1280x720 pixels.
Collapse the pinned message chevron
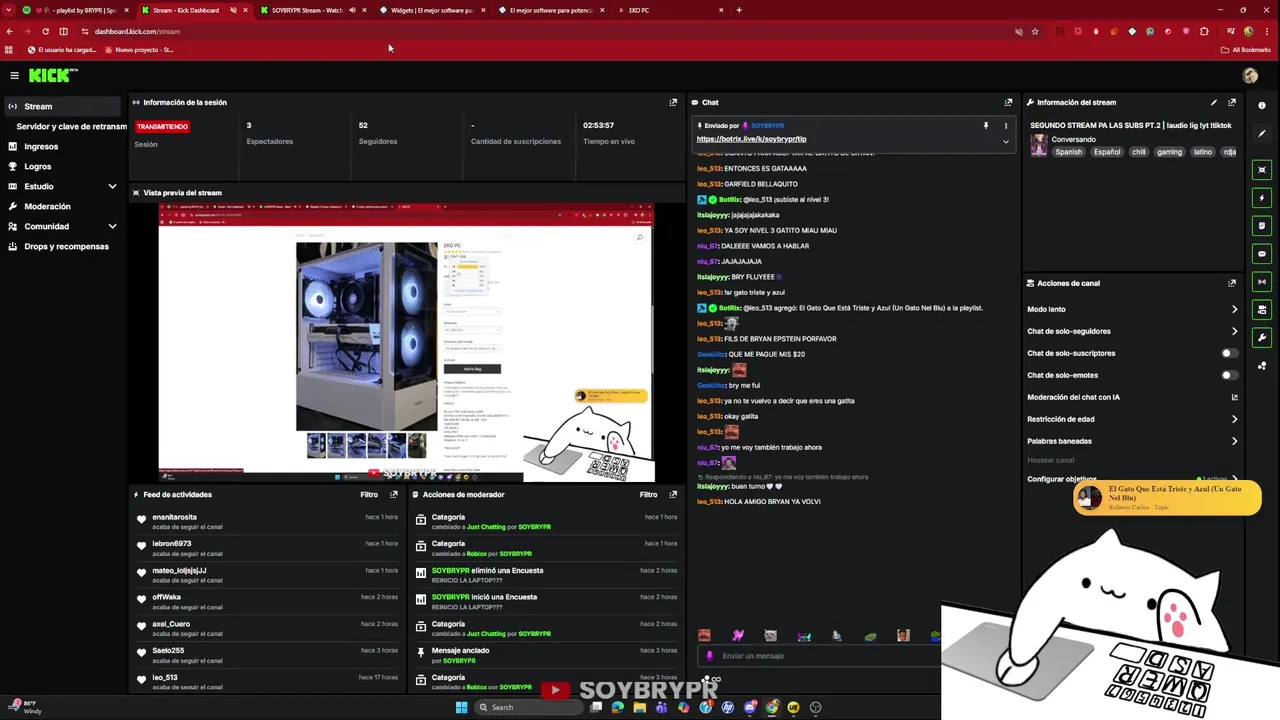point(1005,141)
